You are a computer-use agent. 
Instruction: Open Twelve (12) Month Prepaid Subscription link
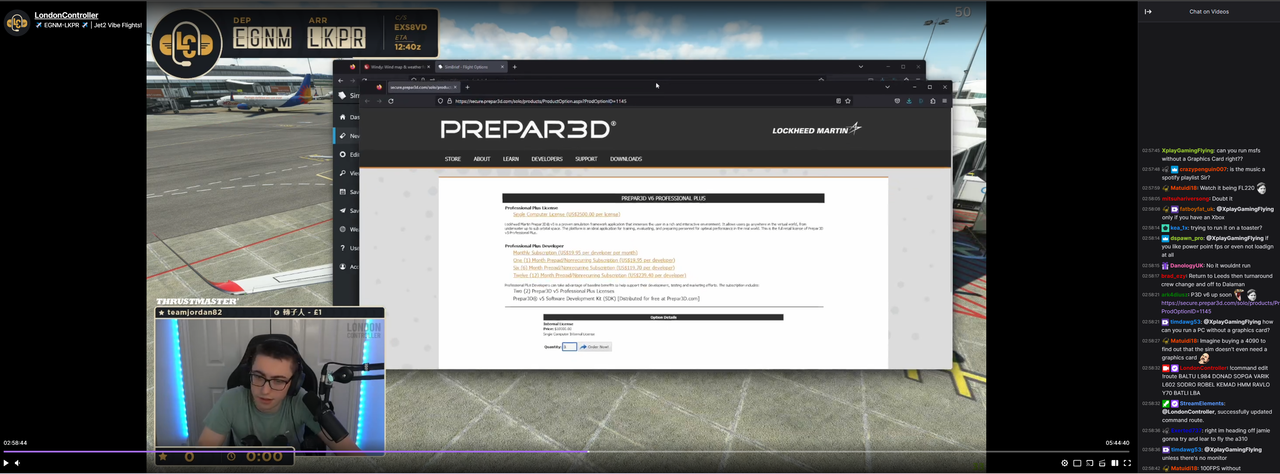coord(599,275)
